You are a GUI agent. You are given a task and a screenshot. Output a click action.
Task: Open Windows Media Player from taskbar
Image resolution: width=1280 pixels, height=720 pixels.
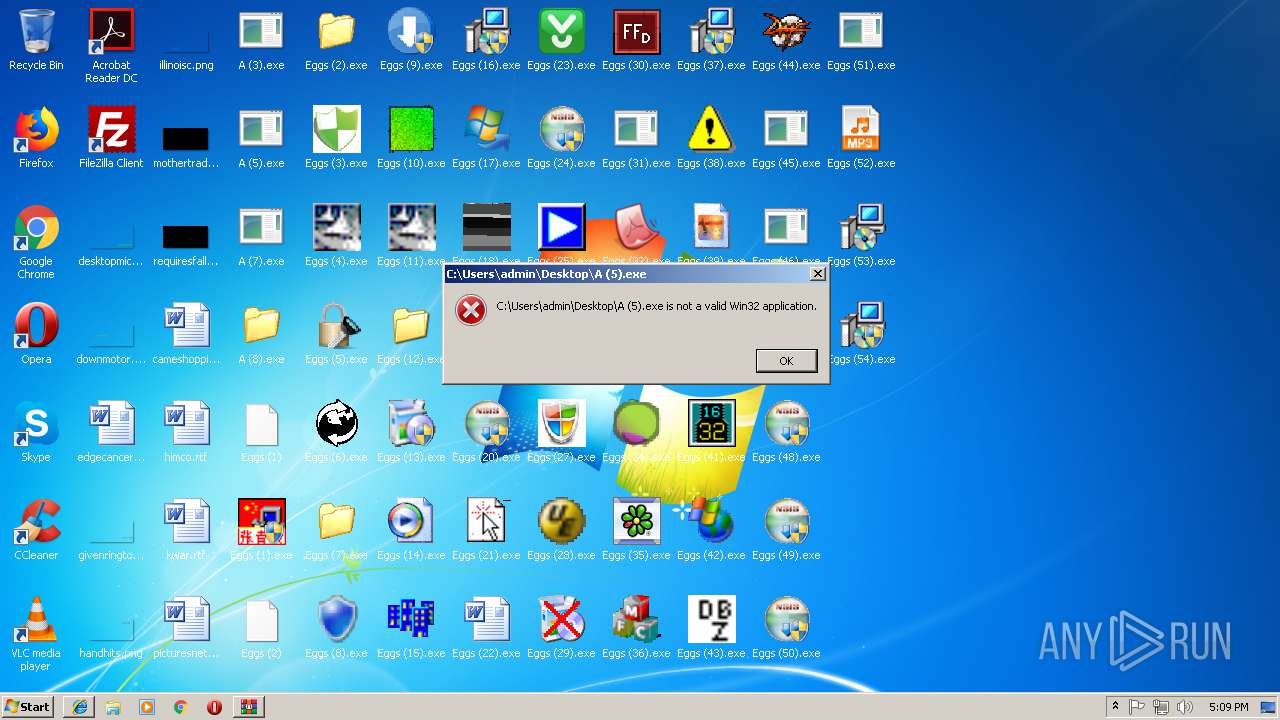click(147, 707)
